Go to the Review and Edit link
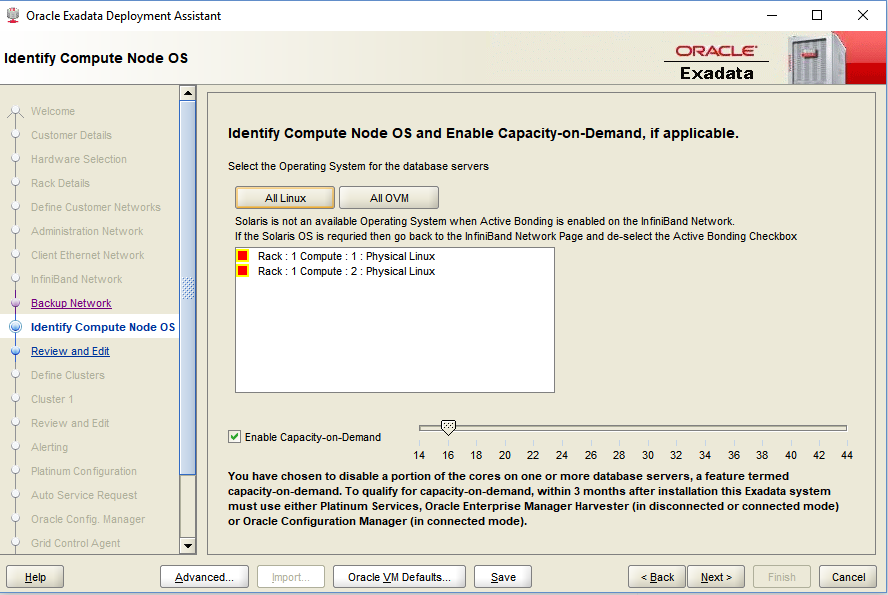Image resolution: width=888 pixels, height=595 pixels. pyautogui.click(x=70, y=351)
